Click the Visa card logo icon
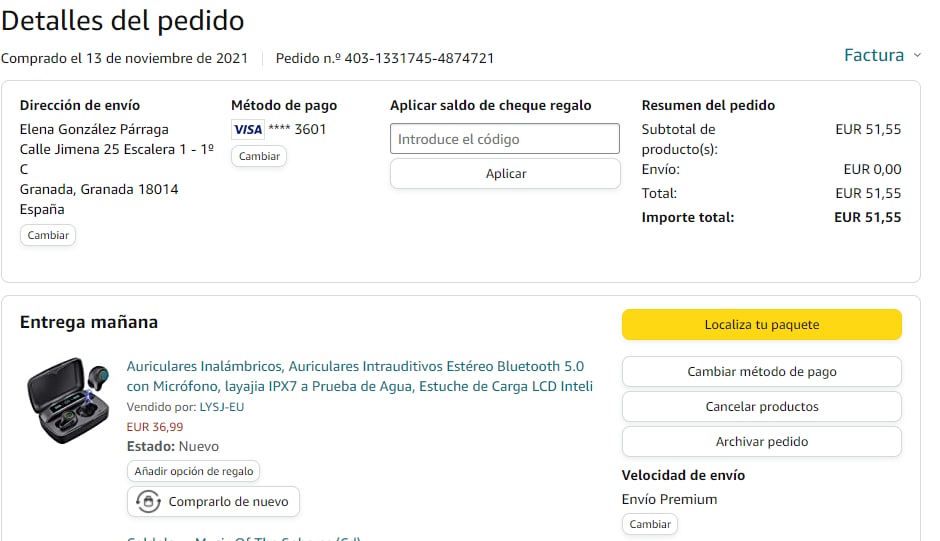This screenshot has width=940, height=541. 247,129
